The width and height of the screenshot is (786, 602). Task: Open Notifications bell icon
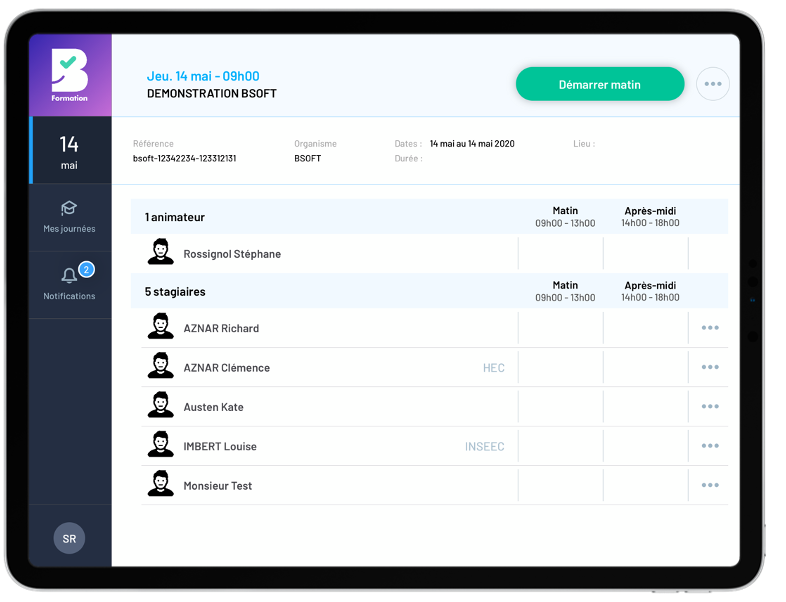[x=69, y=275]
